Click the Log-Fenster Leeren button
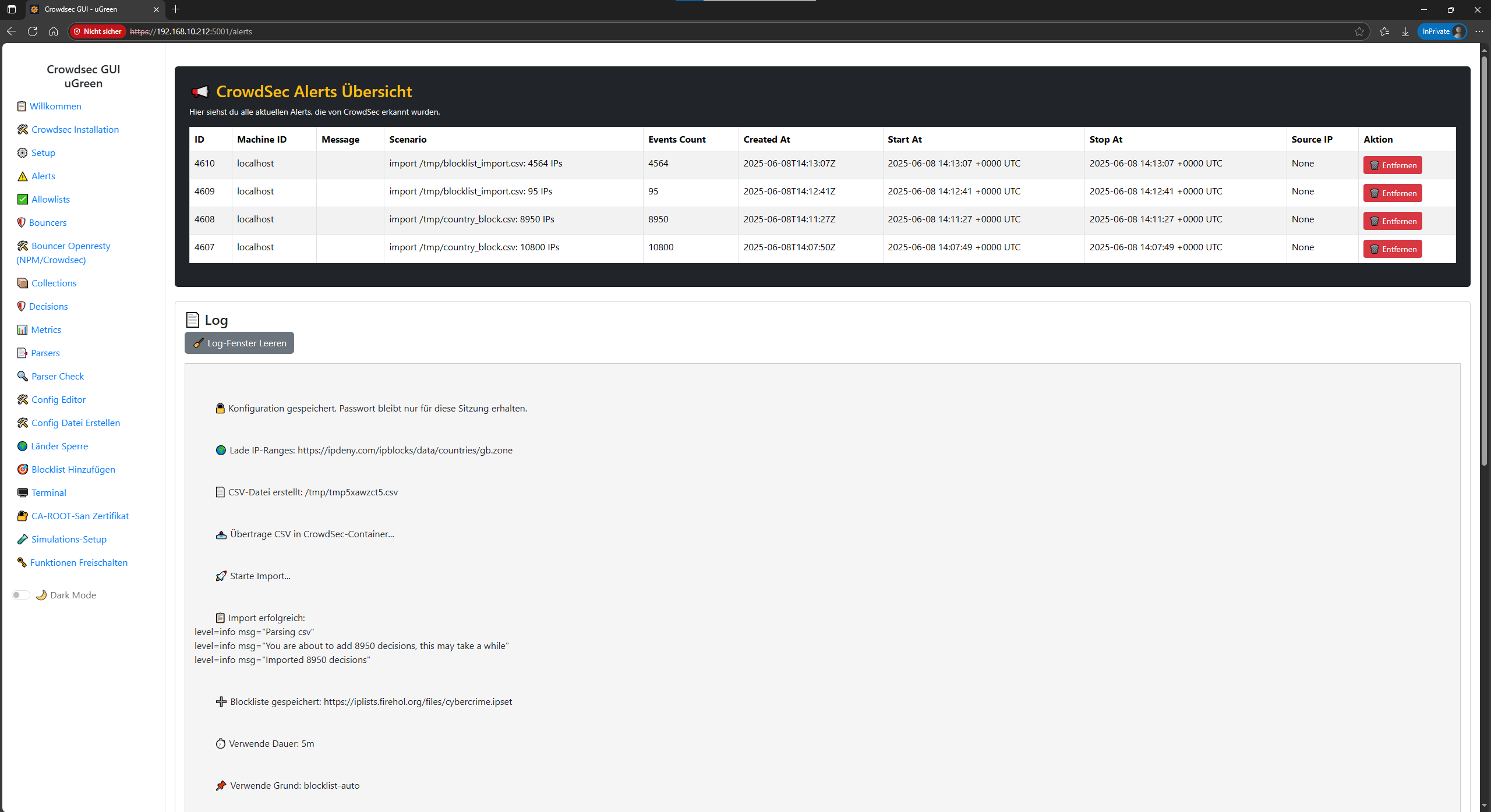1491x812 pixels. 239,343
